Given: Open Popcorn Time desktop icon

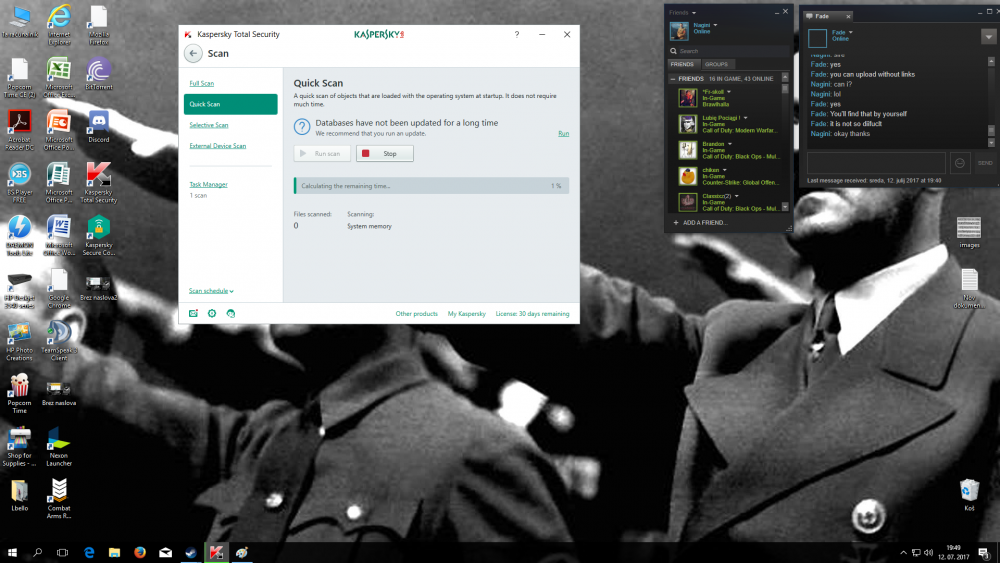Looking at the screenshot, I should [x=19, y=388].
